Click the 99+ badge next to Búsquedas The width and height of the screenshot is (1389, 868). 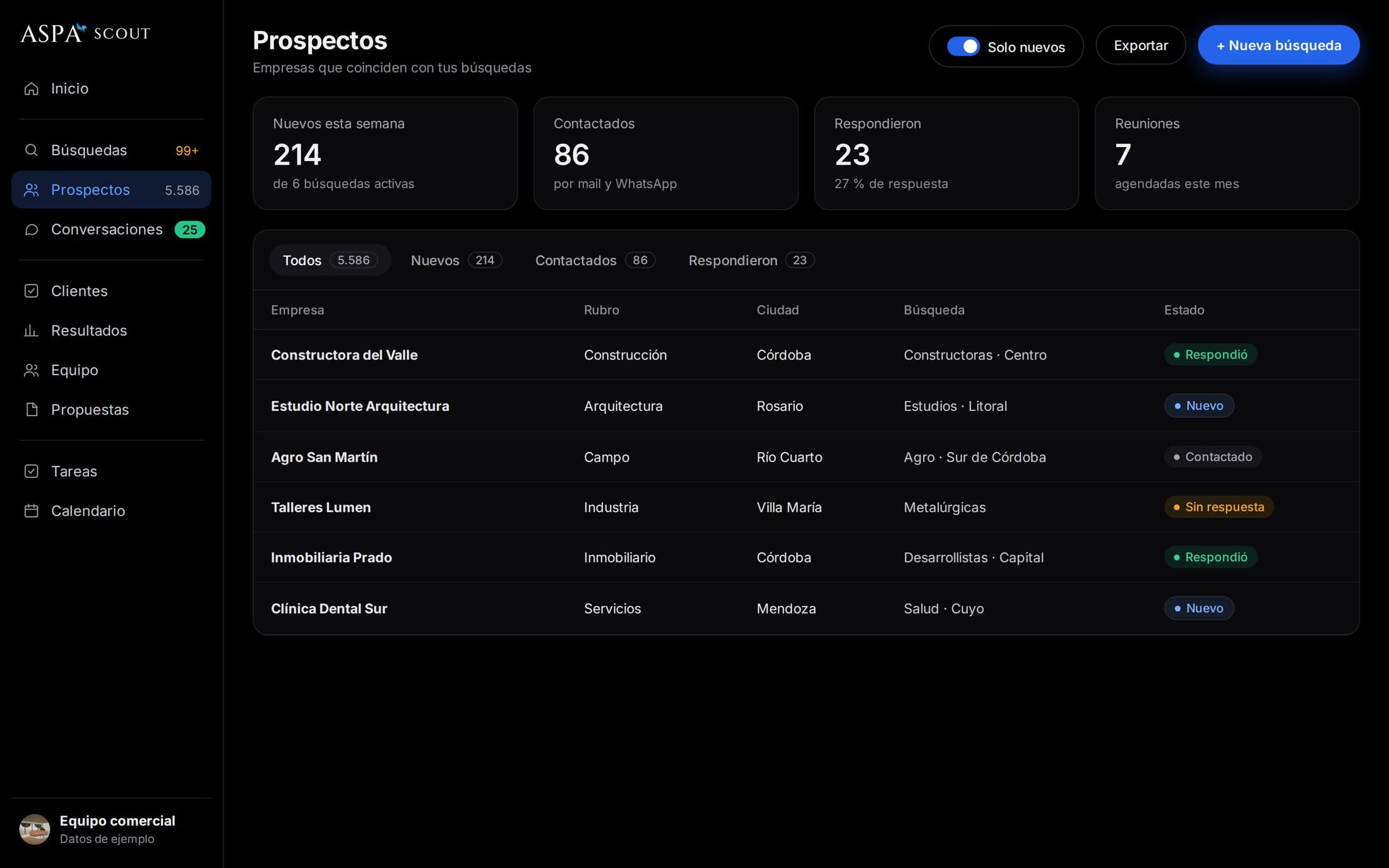[187, 151]
